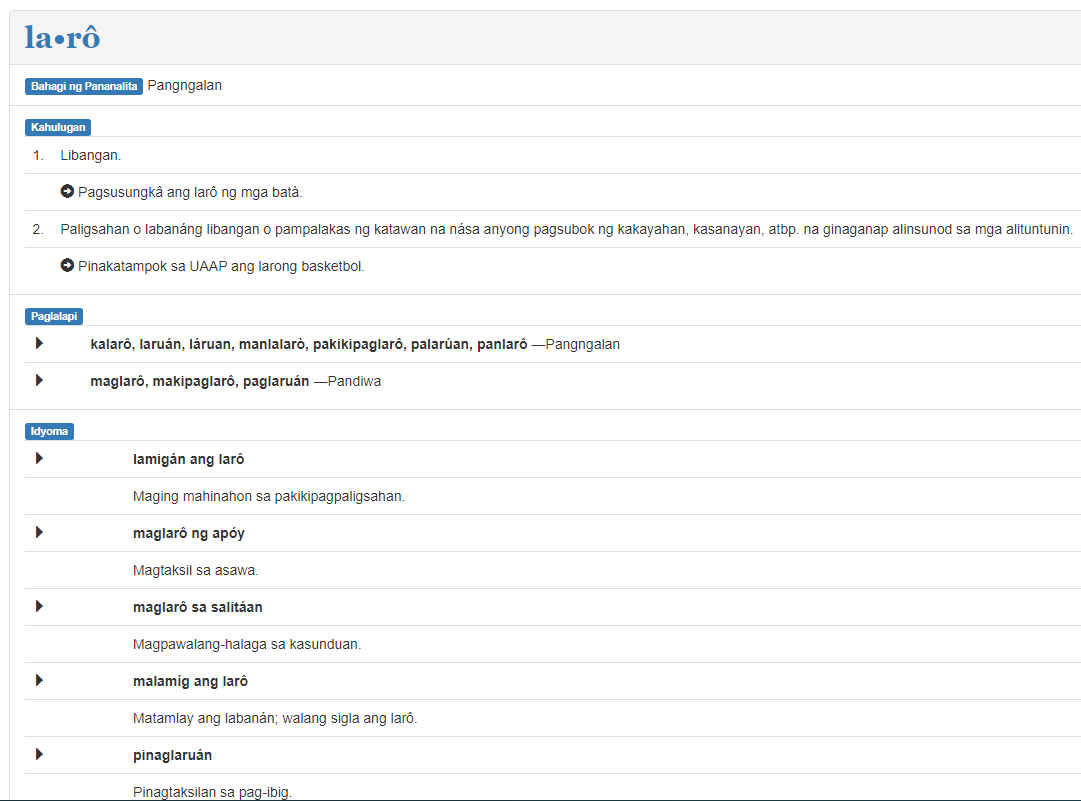Expand the Pangngalan affix list starting with kalarô
1081x801 pixels.
[40, 344]
